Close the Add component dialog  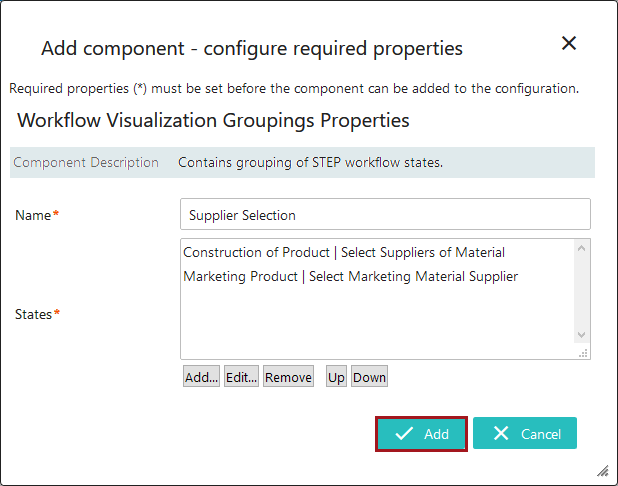[x=569, y=43]
